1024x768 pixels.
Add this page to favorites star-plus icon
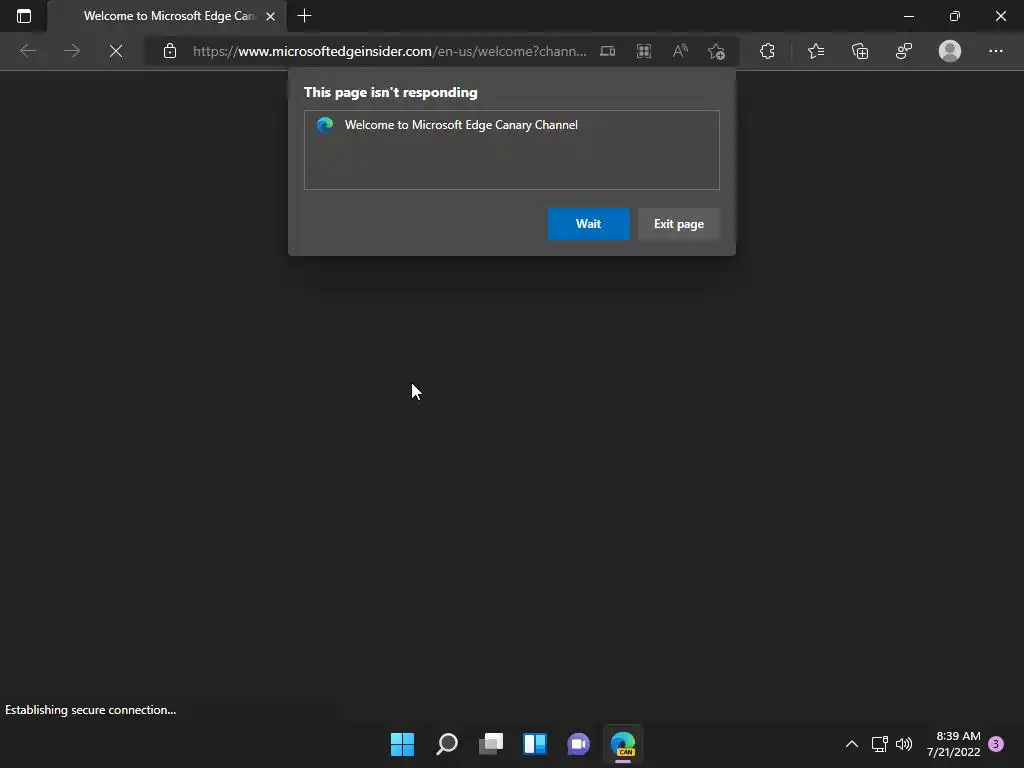click(x=716, y=51)
